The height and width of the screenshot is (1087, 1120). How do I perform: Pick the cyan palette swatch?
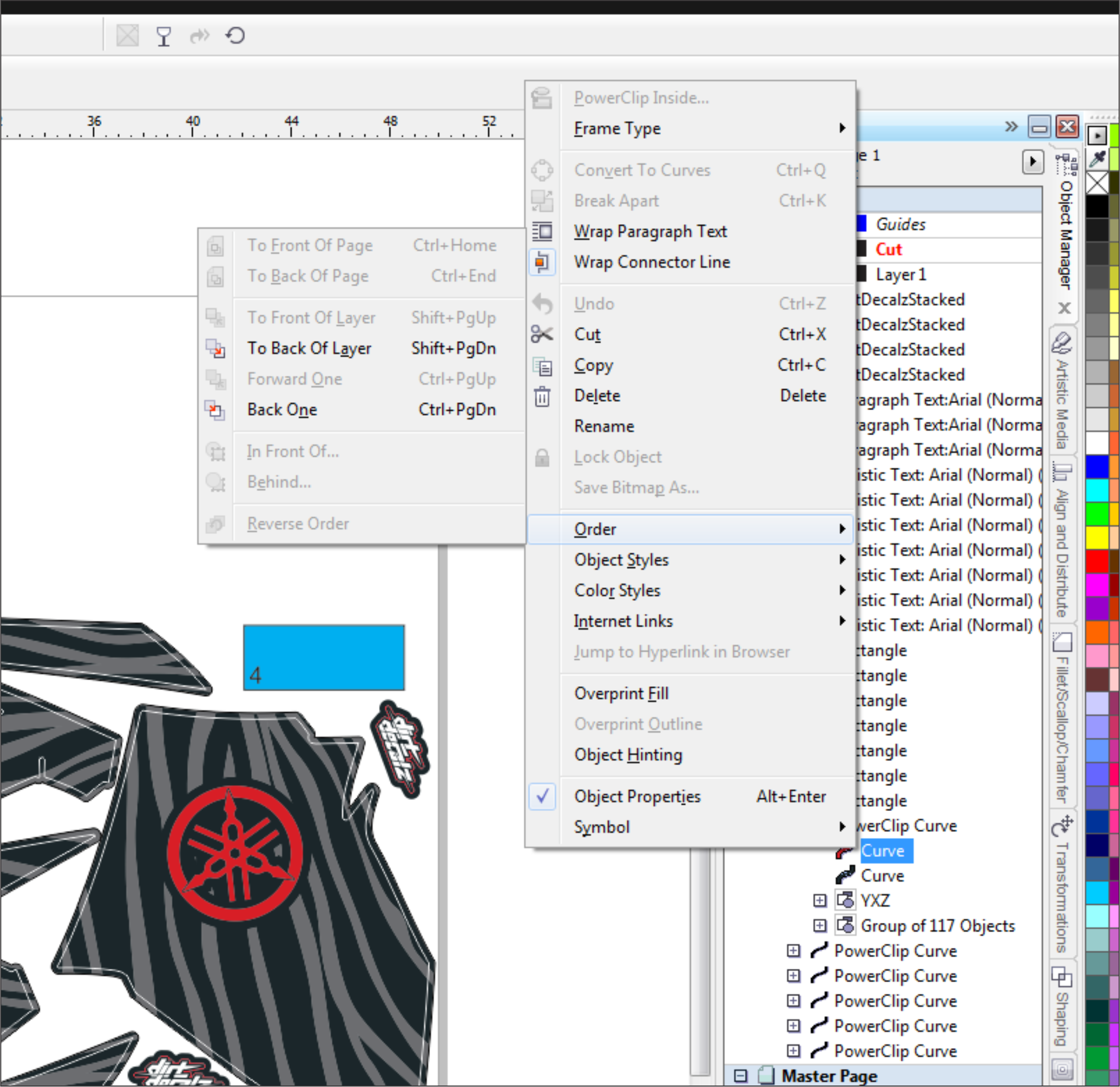[1097, 491]
